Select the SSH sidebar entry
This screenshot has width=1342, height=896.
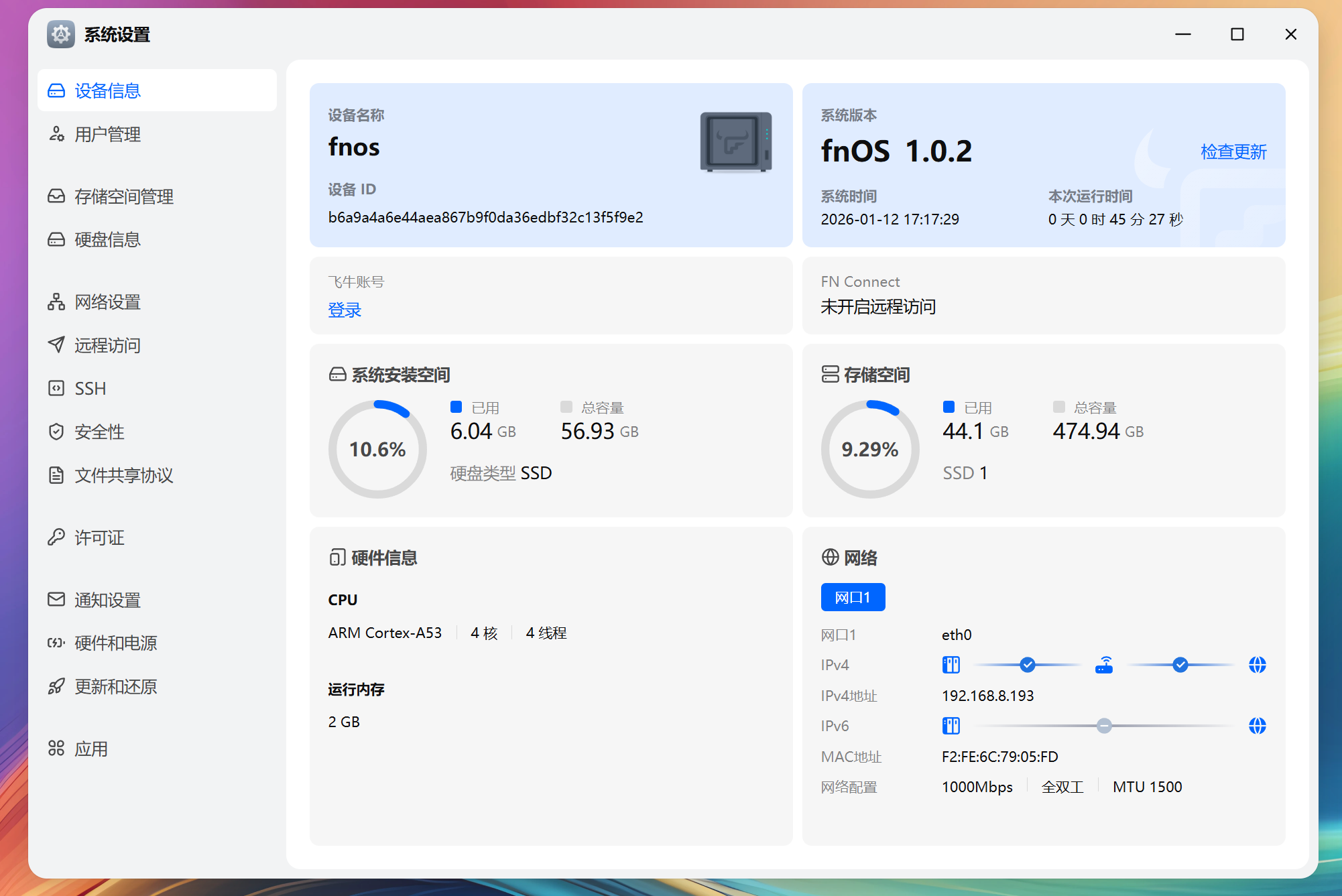(x=90, y=389)
